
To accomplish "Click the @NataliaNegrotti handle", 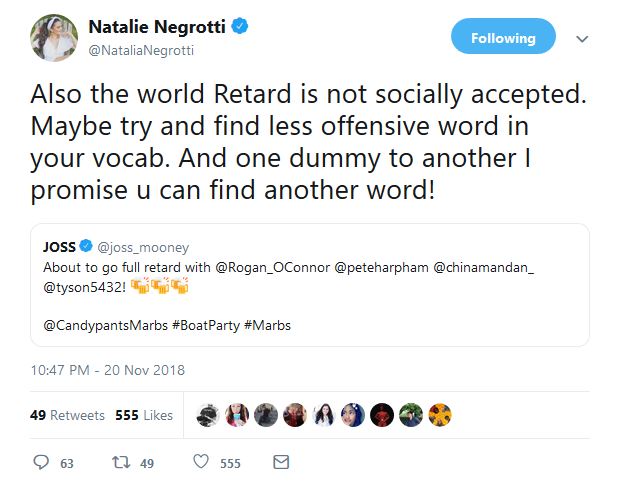I will 142,49.
